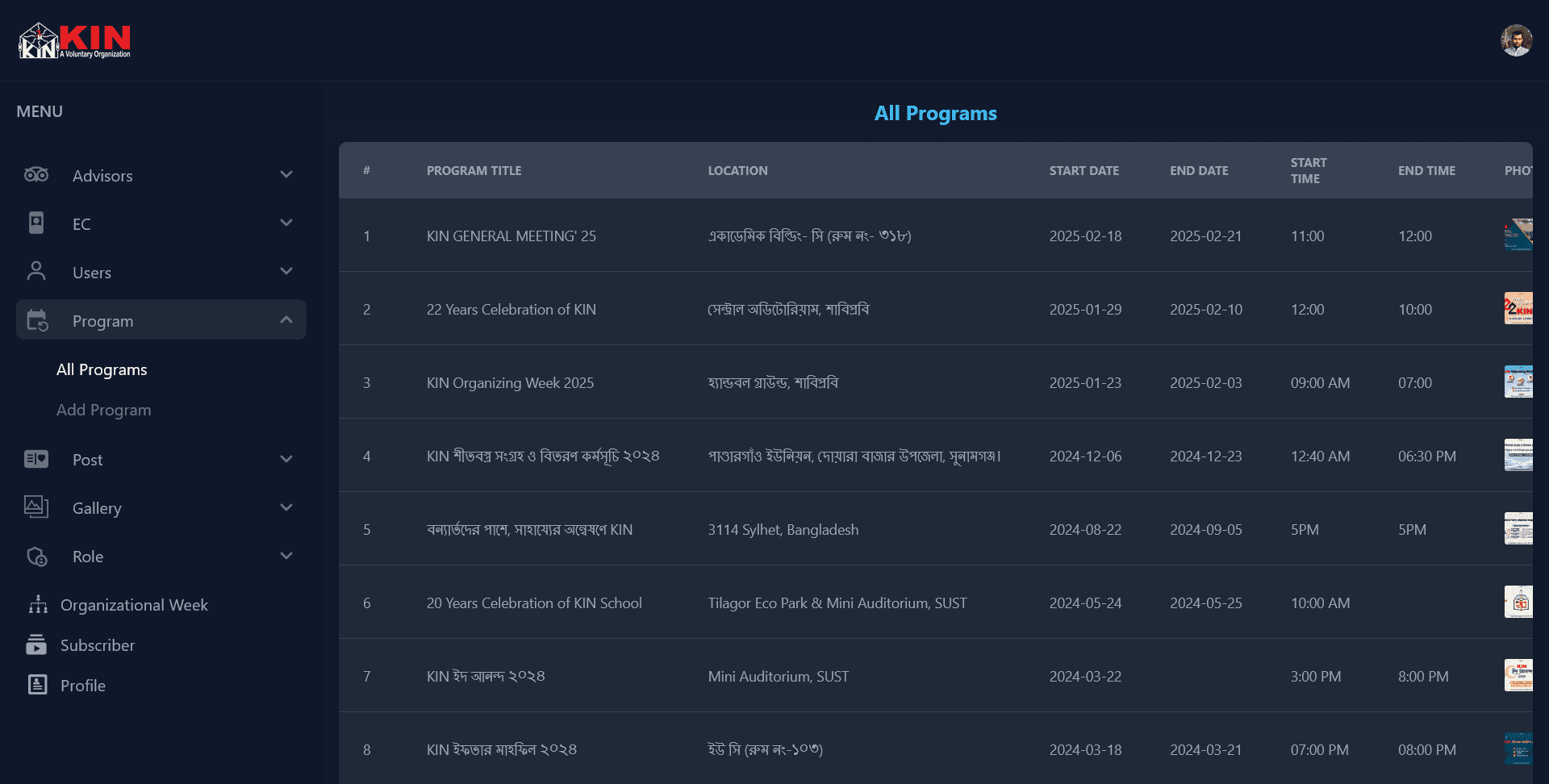Click the photo thumbnail for 22 Years Celebration
The image size is (1549, 784).
coord(1520,309)
